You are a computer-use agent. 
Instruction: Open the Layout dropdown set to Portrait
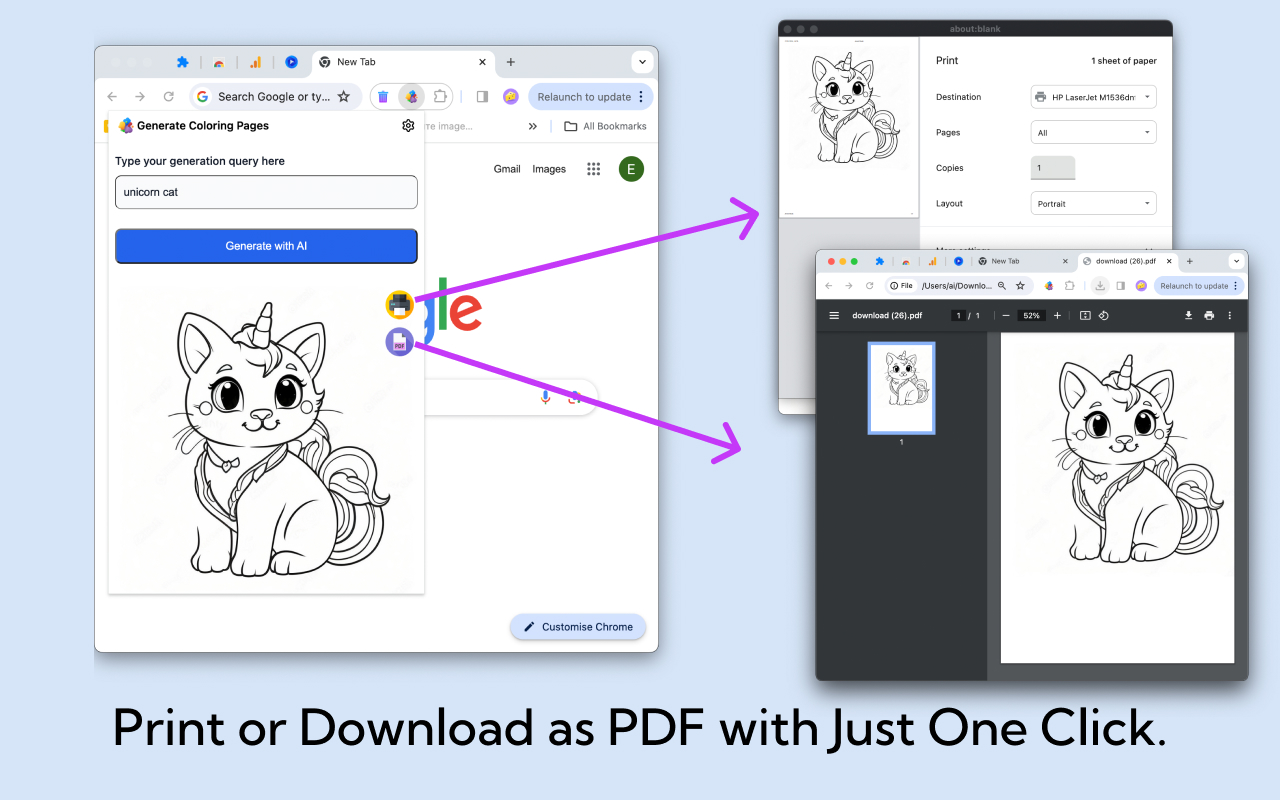tap(1094, 203)
